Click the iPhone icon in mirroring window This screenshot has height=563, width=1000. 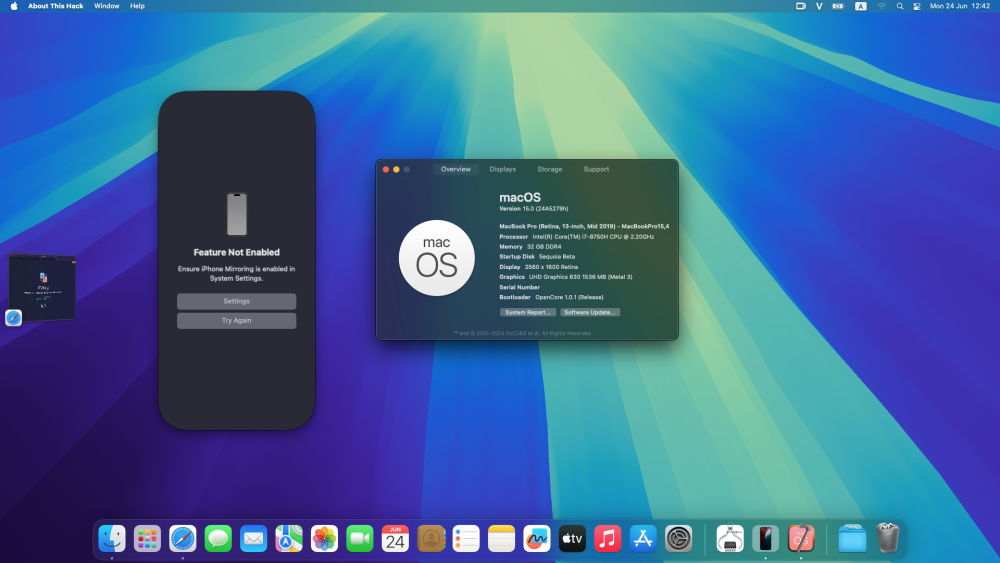pyautogui.click(x=237, y=214)
